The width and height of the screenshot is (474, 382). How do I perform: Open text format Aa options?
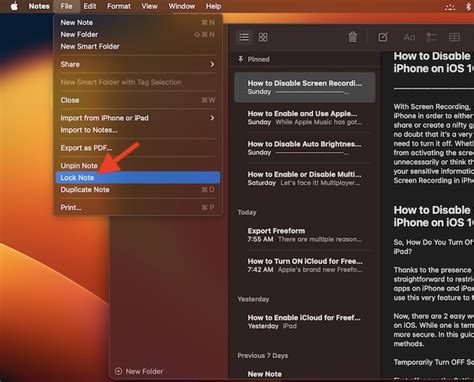(x=409, y=37)
